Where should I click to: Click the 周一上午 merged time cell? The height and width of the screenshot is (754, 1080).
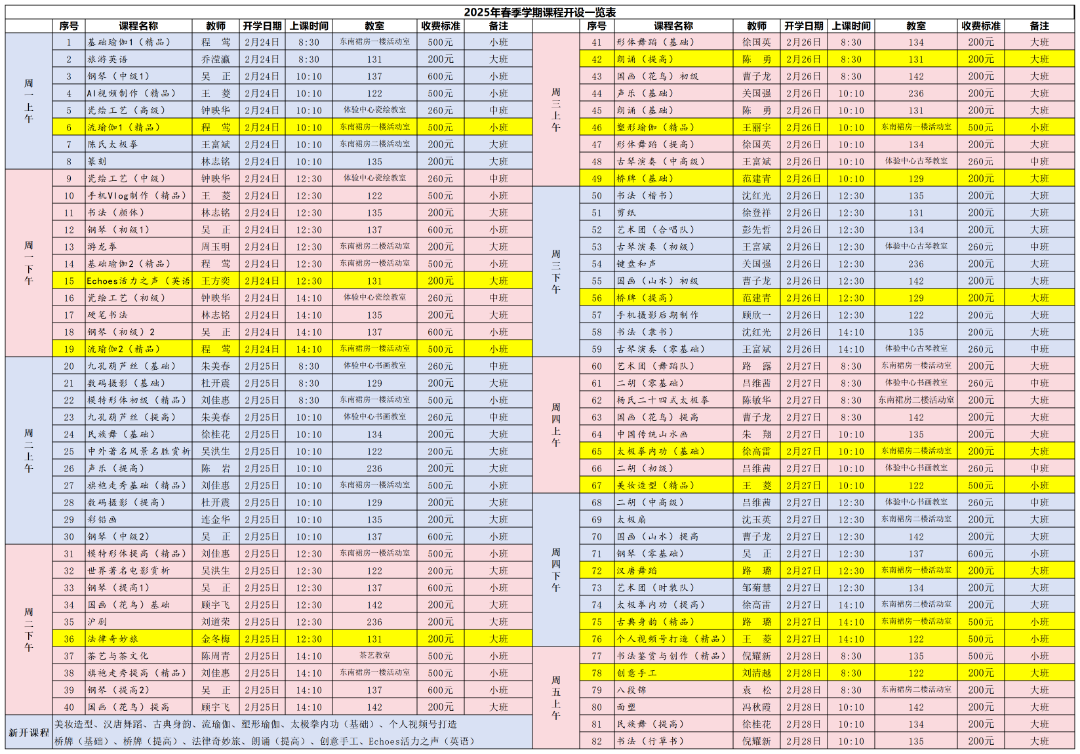(x=29, y=101)
